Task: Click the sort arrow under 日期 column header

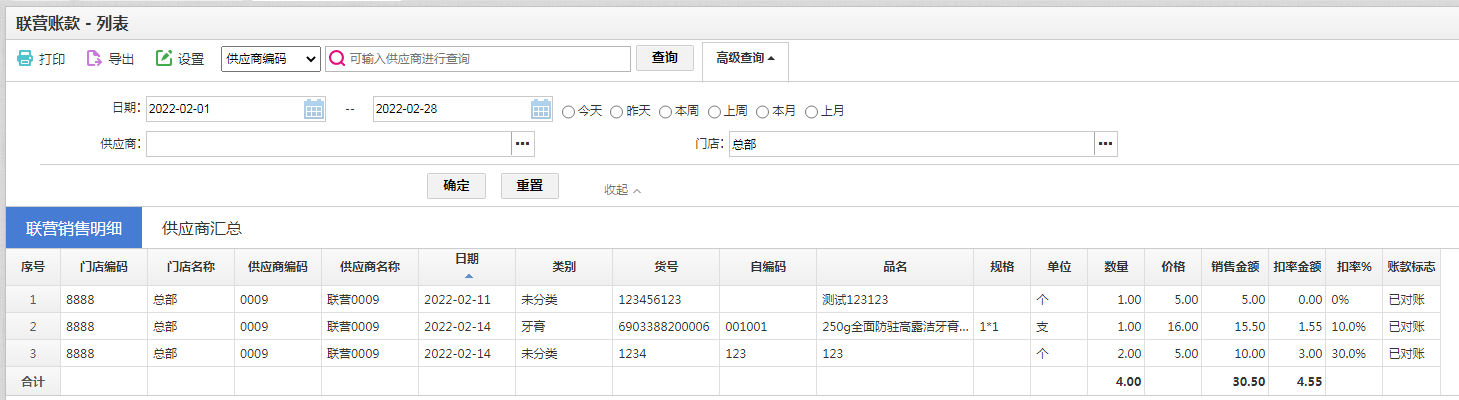Action: (x=468, y=275)
